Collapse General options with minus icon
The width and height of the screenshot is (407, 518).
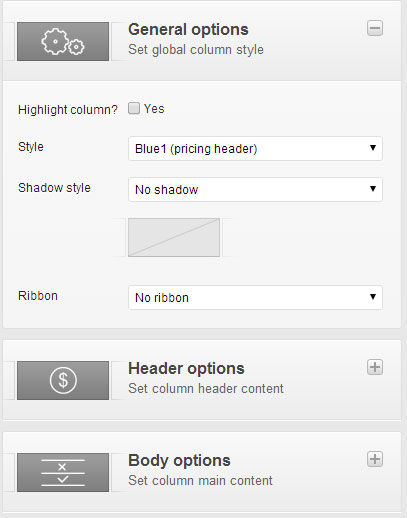pyautogui.click(x=375, y=28)
